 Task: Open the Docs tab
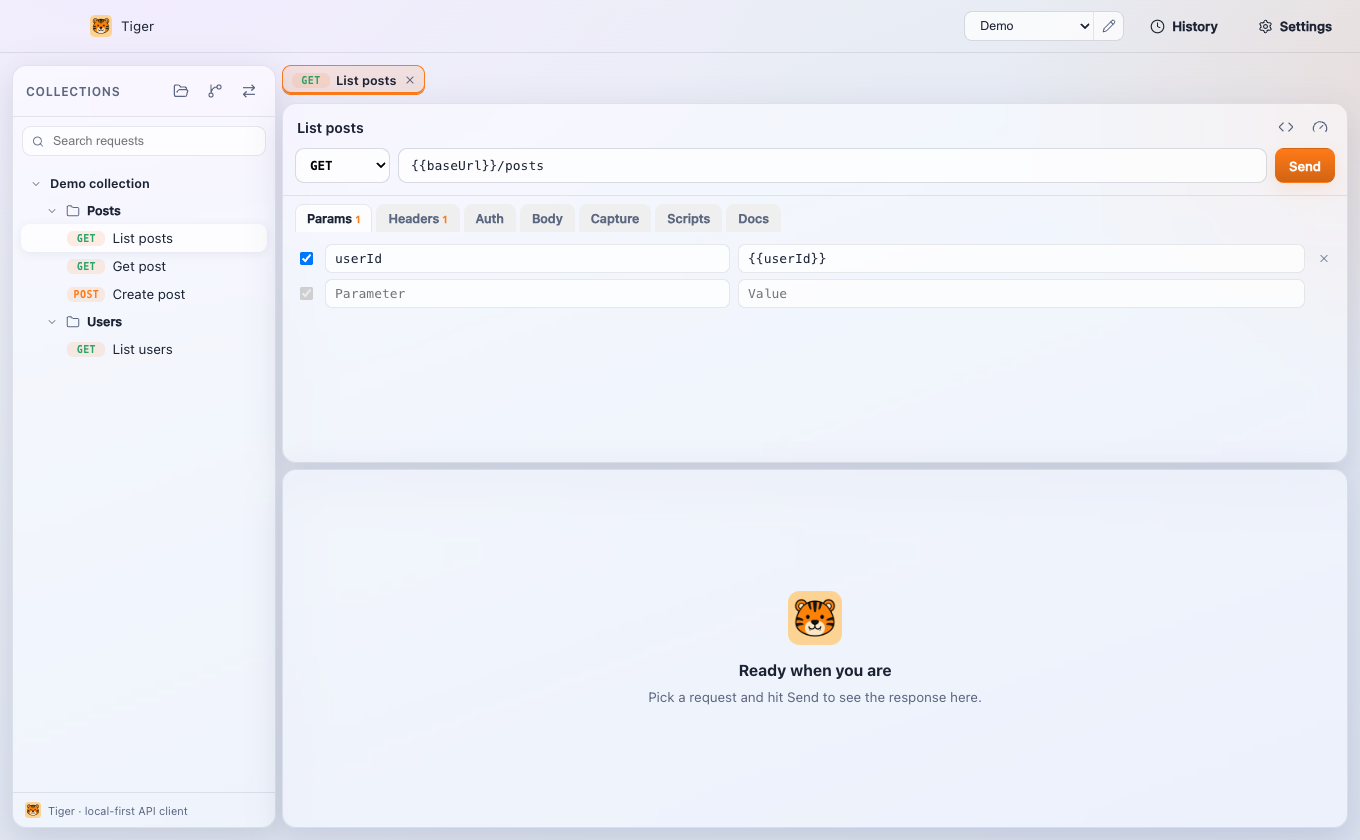(754, 219)
